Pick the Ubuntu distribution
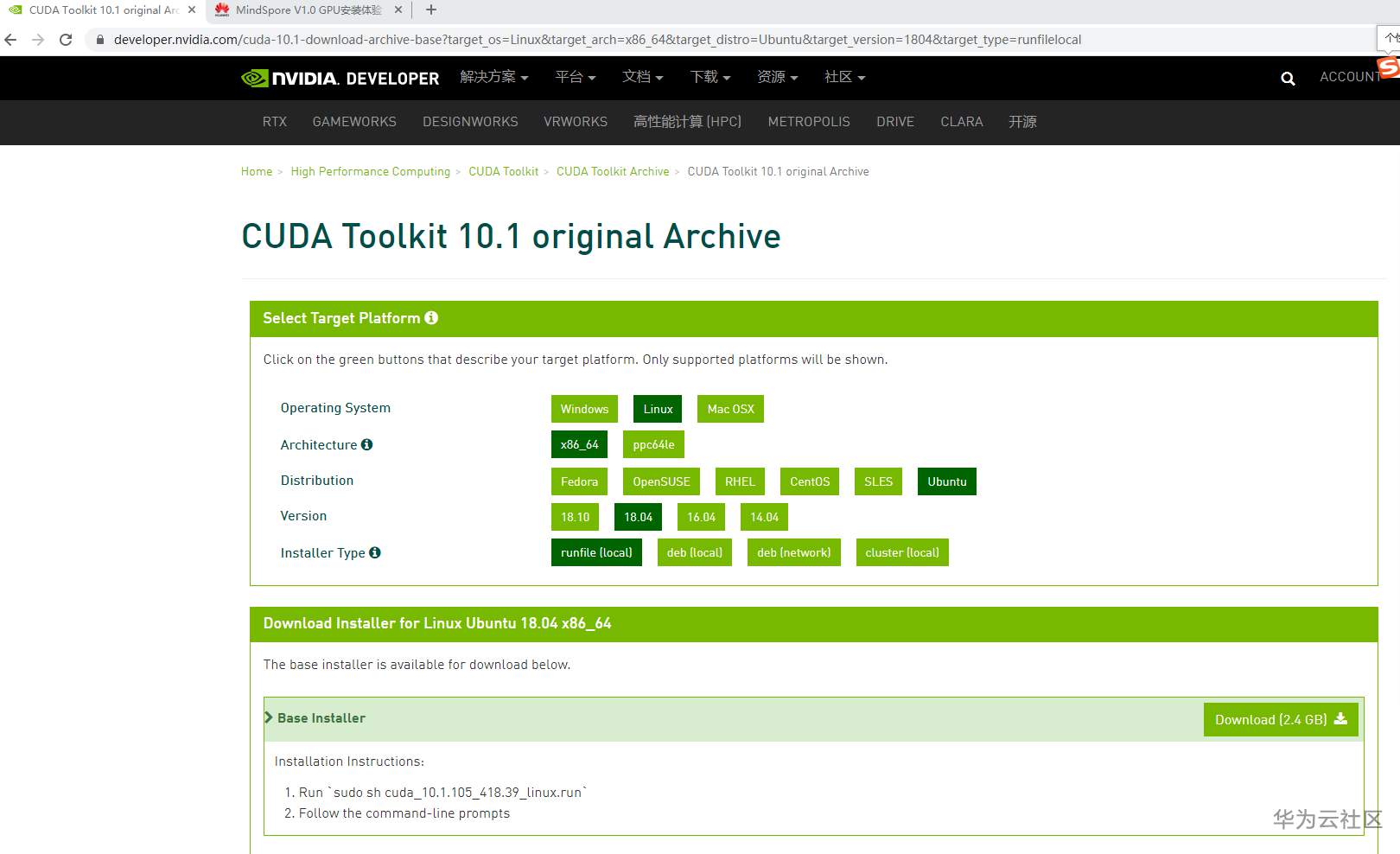Viewport: 1400px width, 854px height. click(947, 481)
